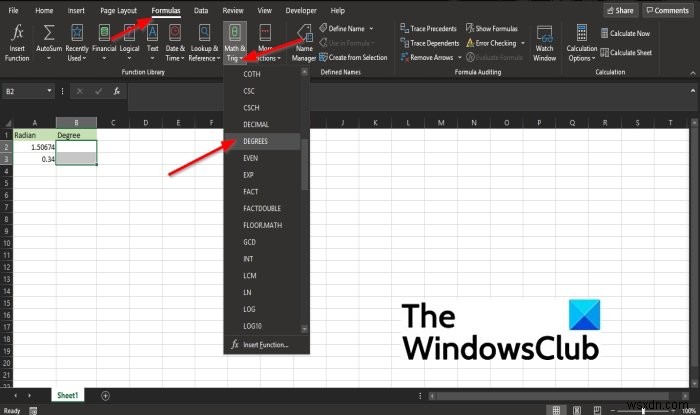Click the Math & Trig functions button
The image size is (700, 415).
point(235,43)
